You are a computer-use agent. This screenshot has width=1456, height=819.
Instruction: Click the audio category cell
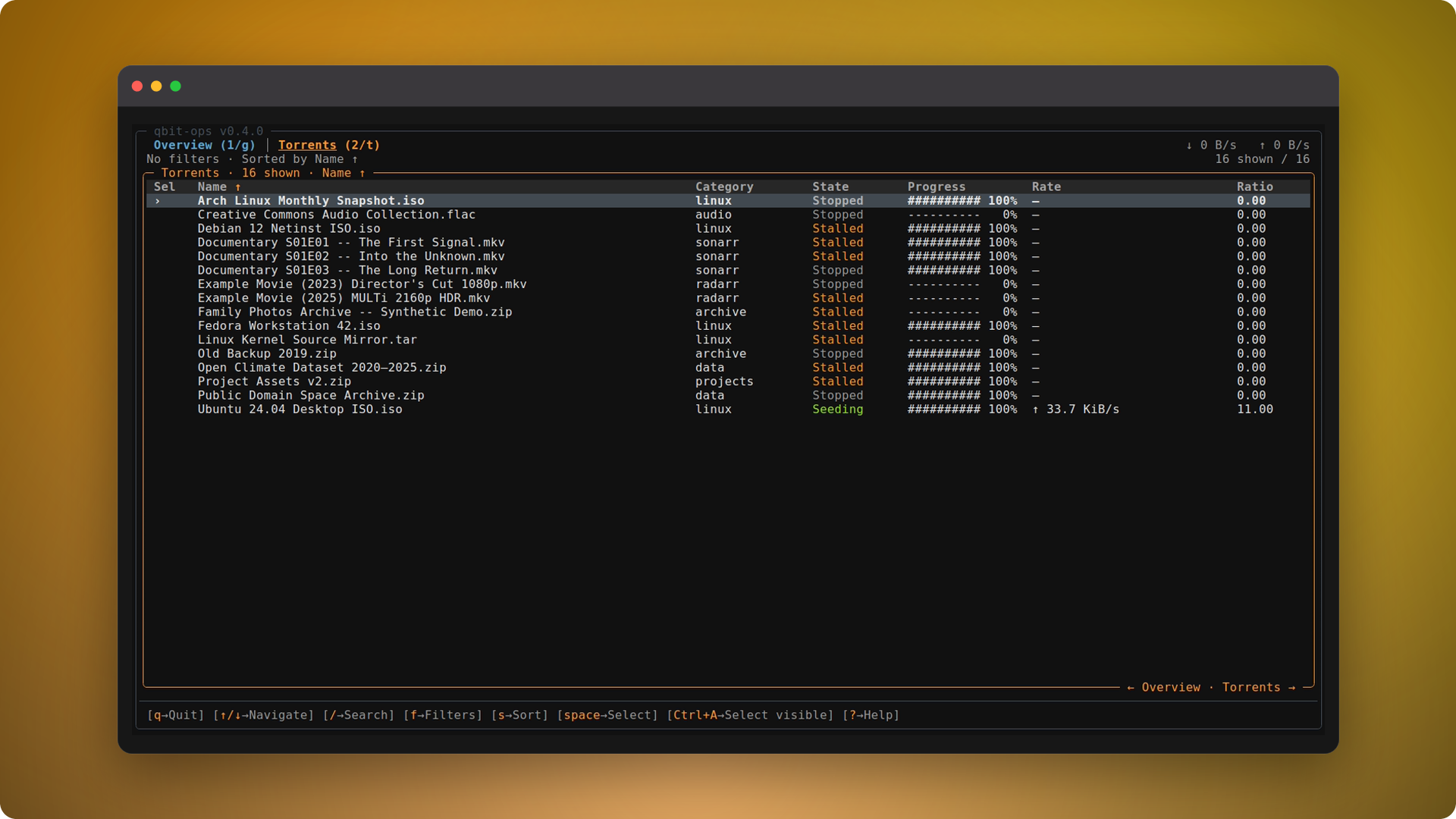(714, 215)
